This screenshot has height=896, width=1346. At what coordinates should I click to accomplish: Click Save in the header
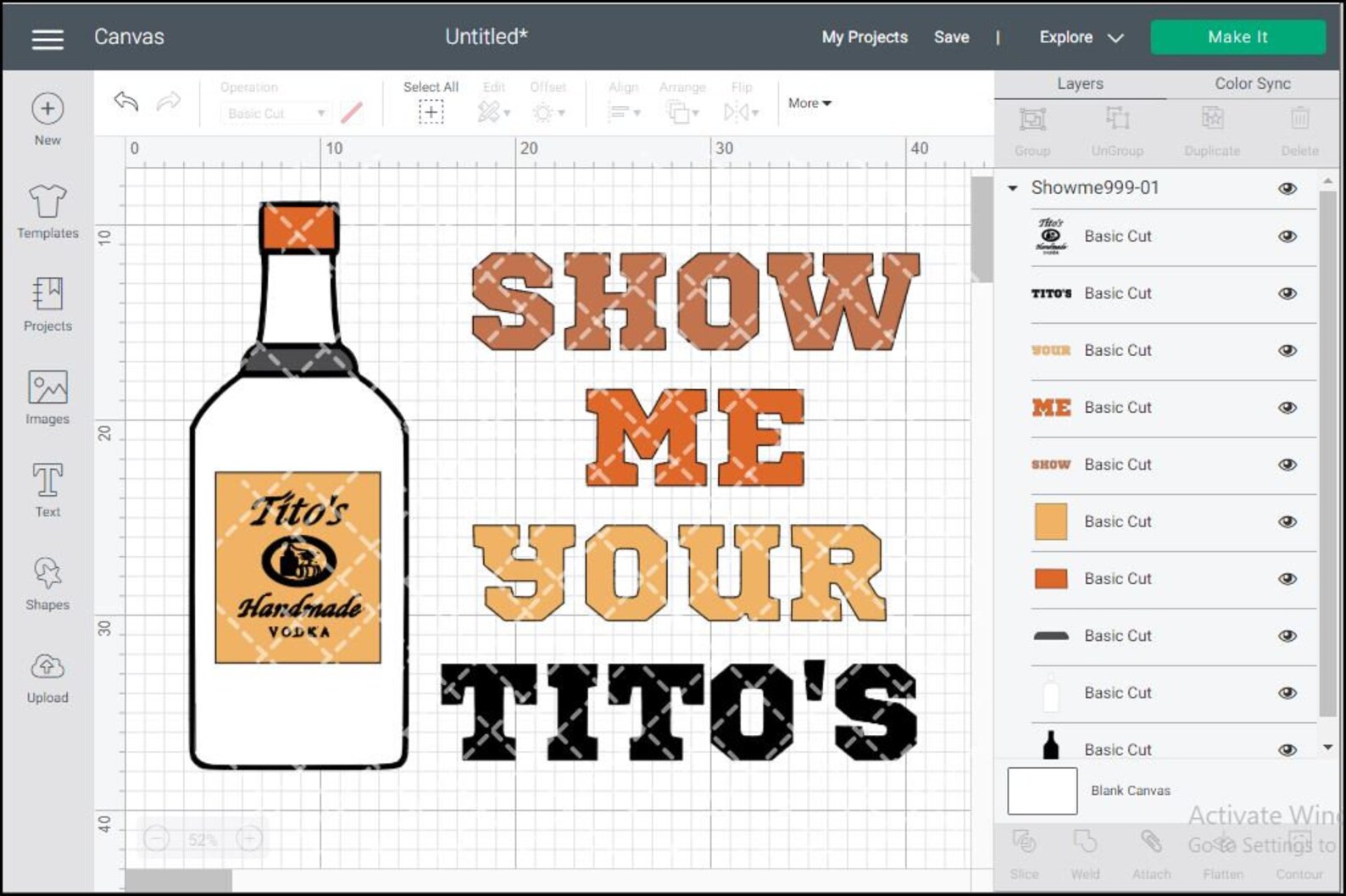pos(951,37)
